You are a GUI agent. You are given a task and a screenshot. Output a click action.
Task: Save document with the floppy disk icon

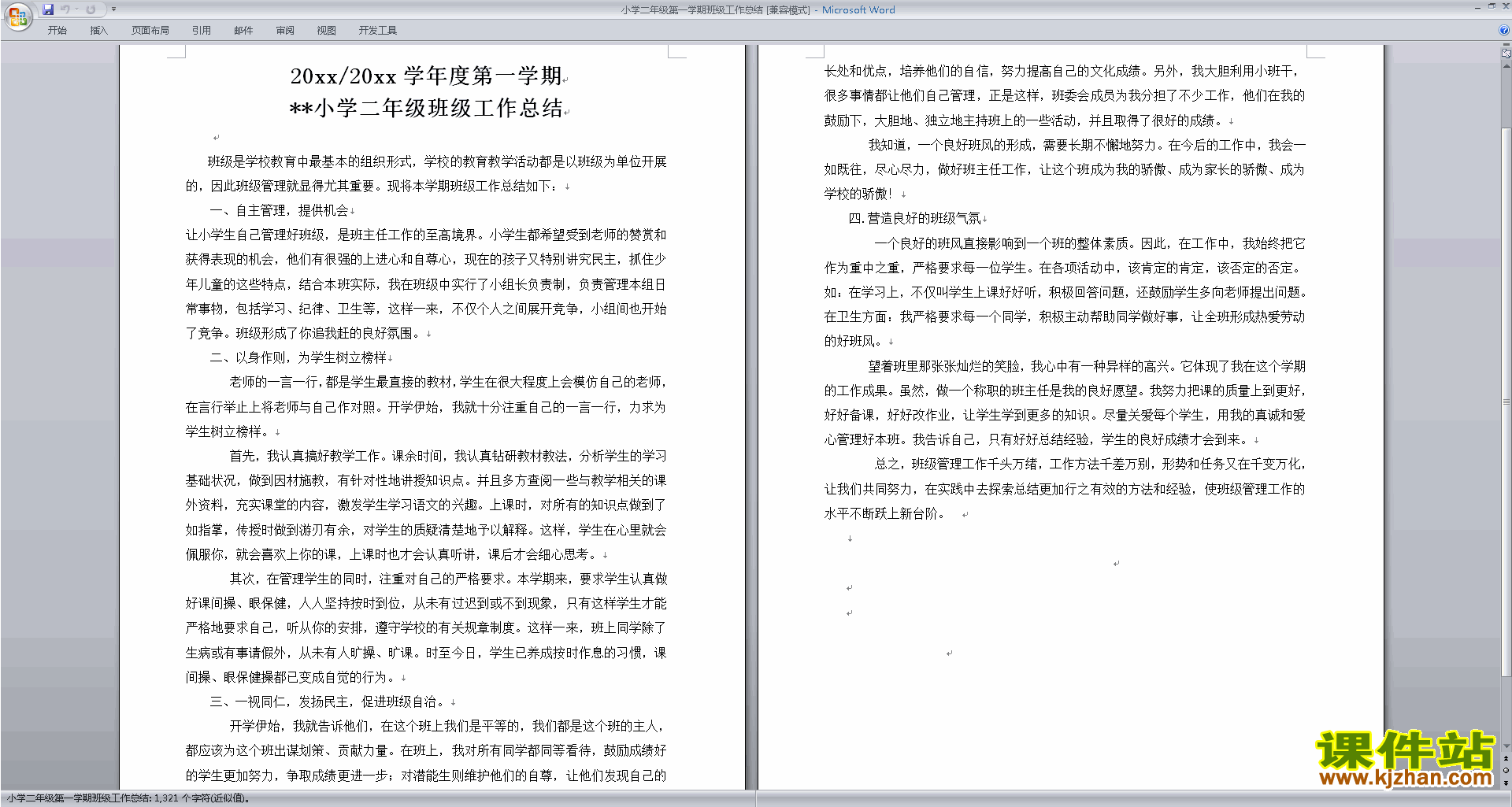coord(48,9)
